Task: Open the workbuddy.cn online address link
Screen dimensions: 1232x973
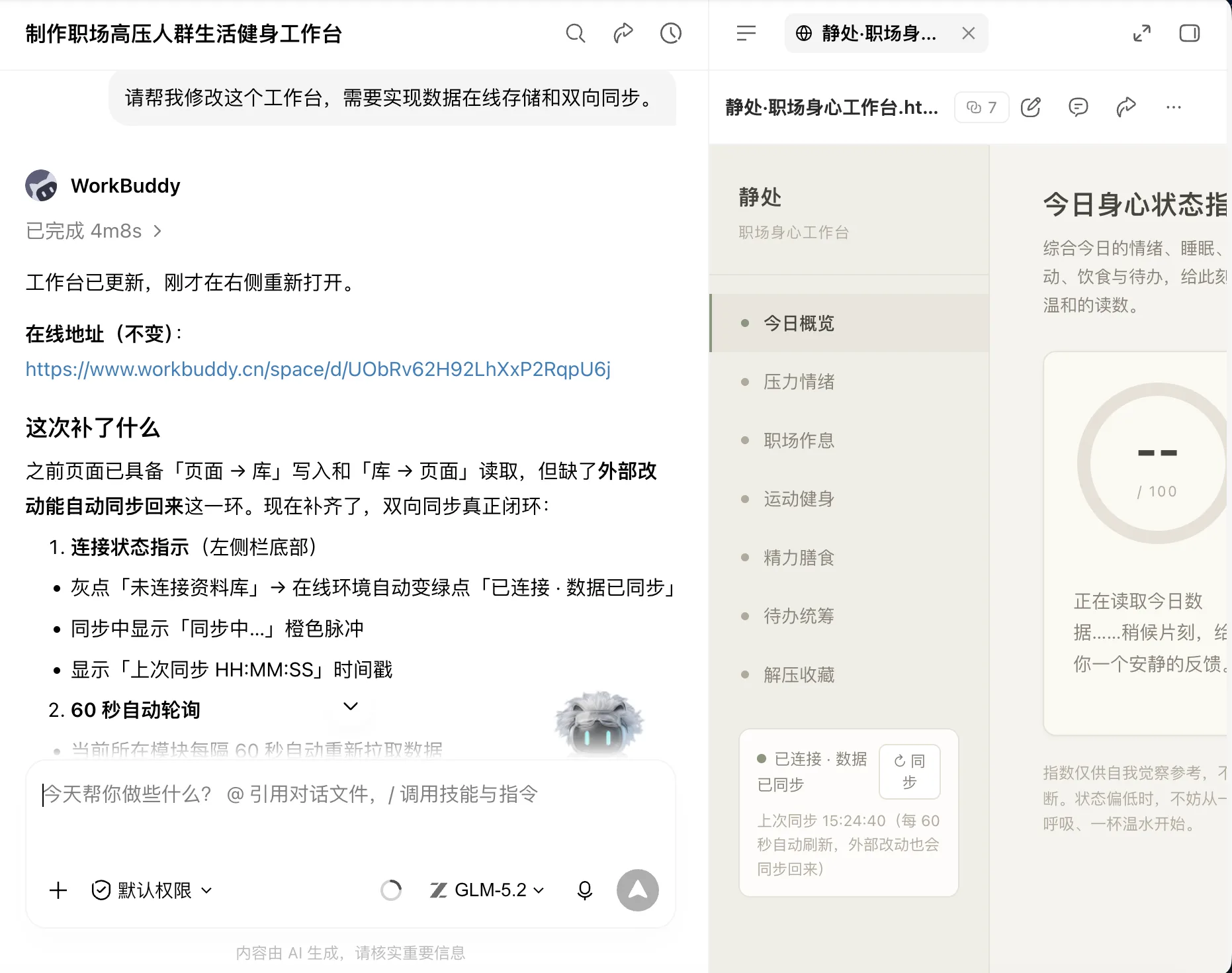Action: coord(318,369)
